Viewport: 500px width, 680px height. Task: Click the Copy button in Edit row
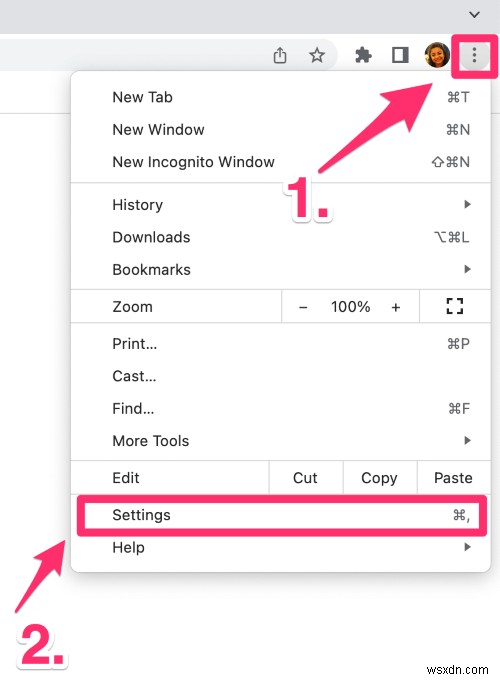379,477
